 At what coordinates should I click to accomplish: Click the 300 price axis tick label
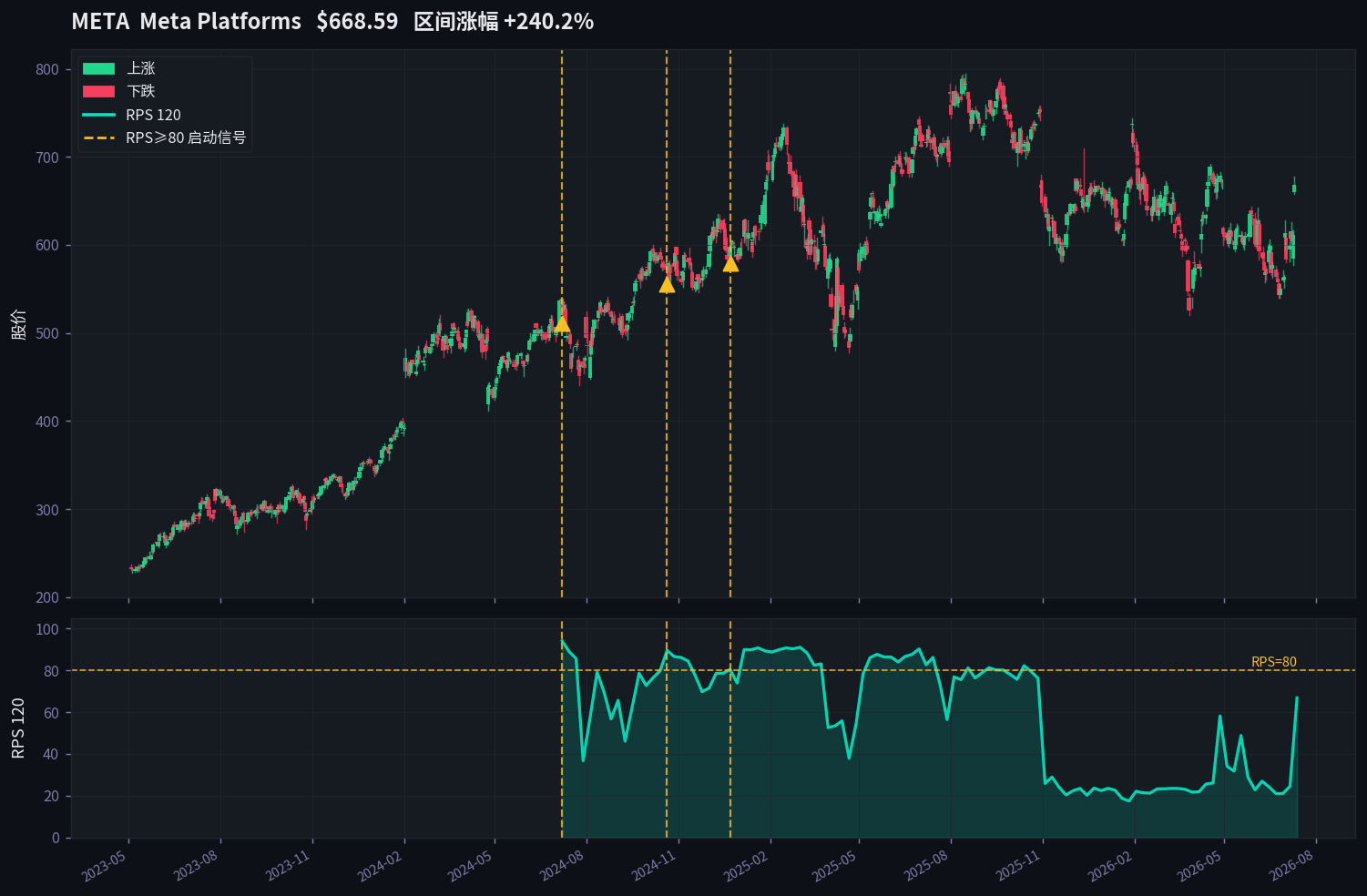47,510
